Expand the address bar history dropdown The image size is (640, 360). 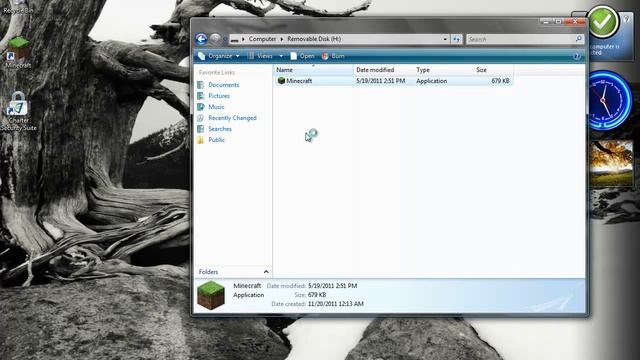[x=445, y=39]
